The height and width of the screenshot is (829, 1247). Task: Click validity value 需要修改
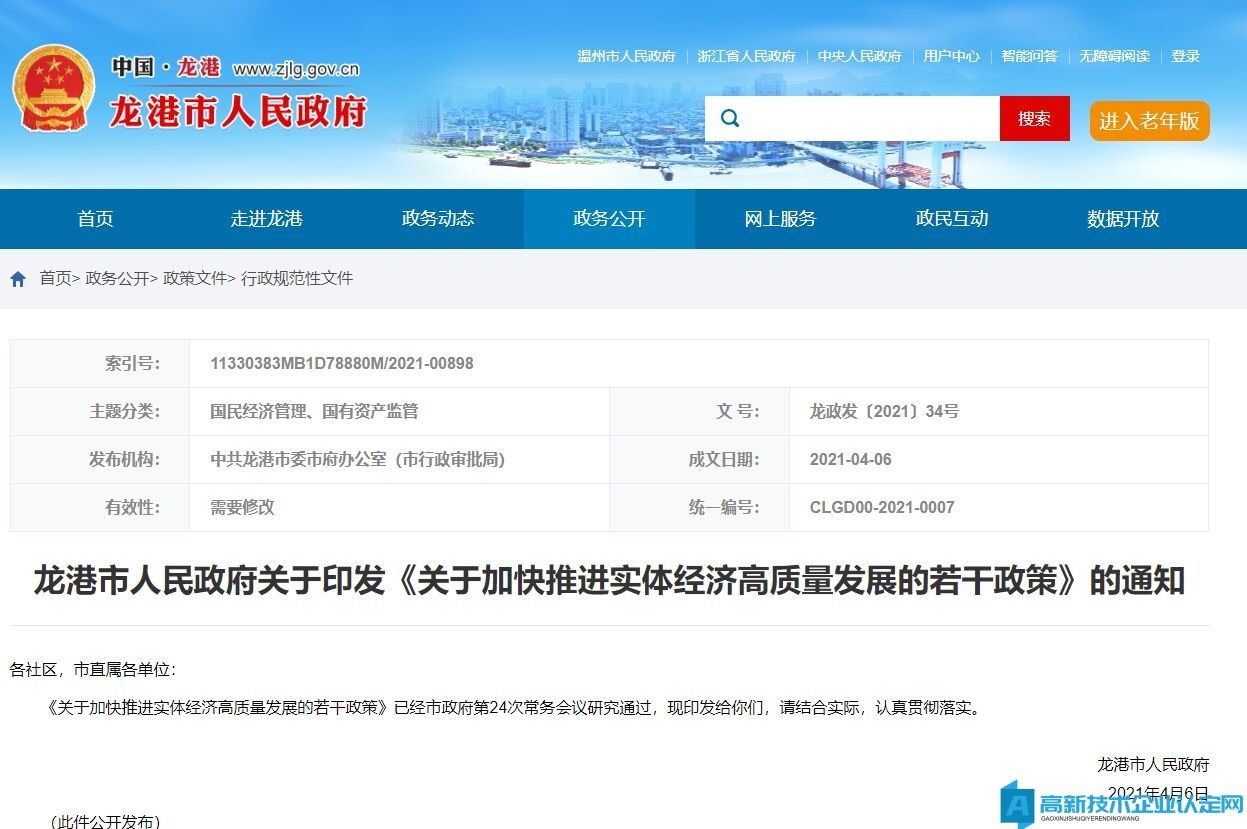(242, 508)
